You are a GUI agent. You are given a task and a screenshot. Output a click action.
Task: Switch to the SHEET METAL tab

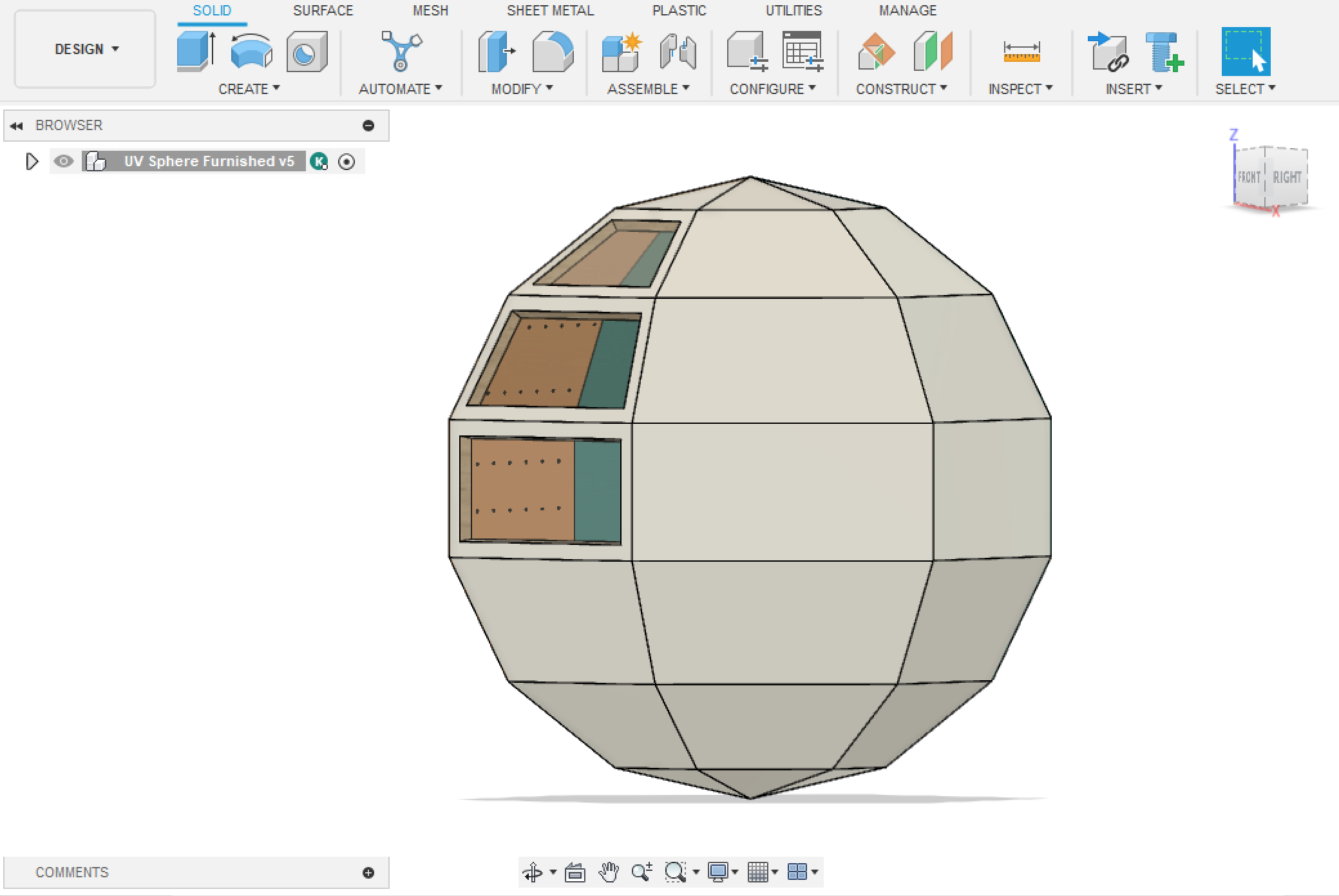550,10
